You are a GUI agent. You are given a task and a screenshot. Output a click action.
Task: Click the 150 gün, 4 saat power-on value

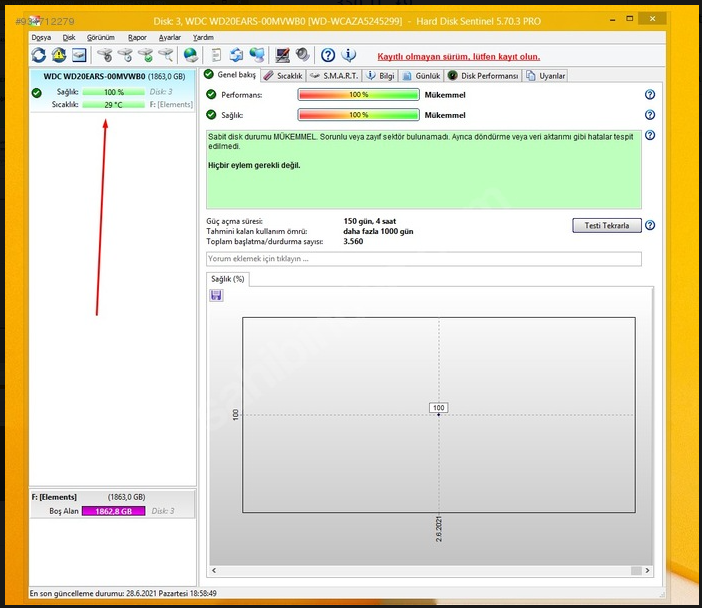coord(370,221)
